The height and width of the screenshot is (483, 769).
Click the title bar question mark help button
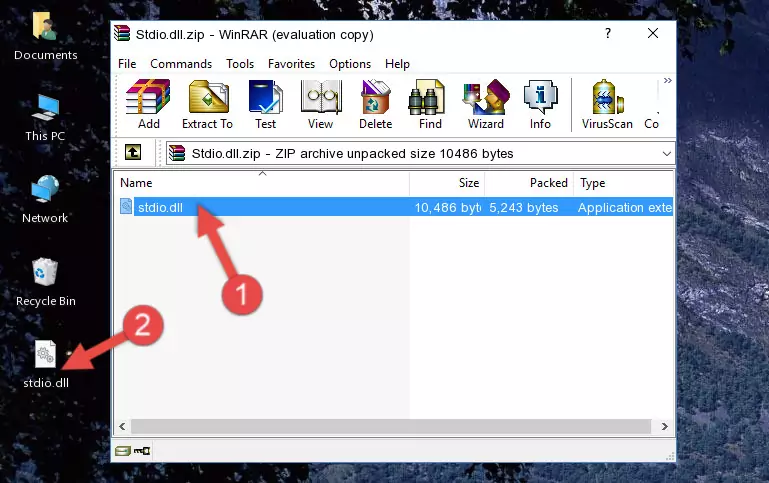pos(608,33)
